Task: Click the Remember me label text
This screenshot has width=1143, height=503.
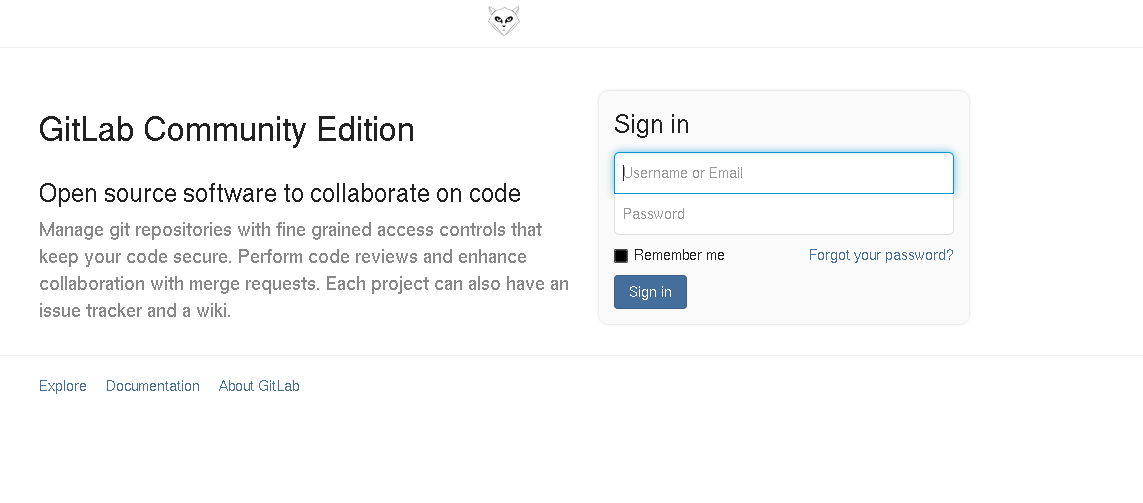Action: (x=679, y=255)
